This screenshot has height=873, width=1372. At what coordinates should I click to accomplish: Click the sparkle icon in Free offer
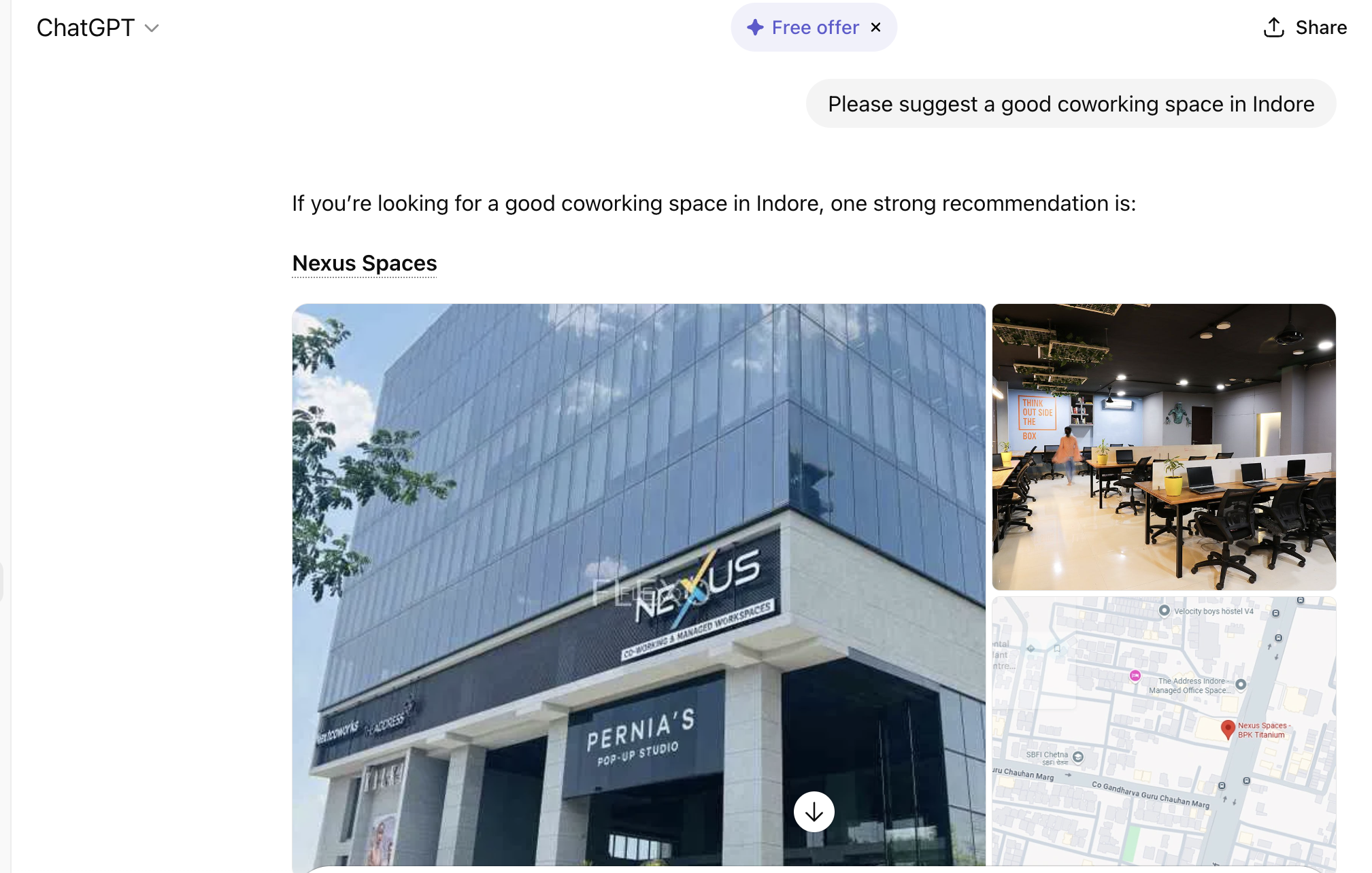(x=755, y=27)
